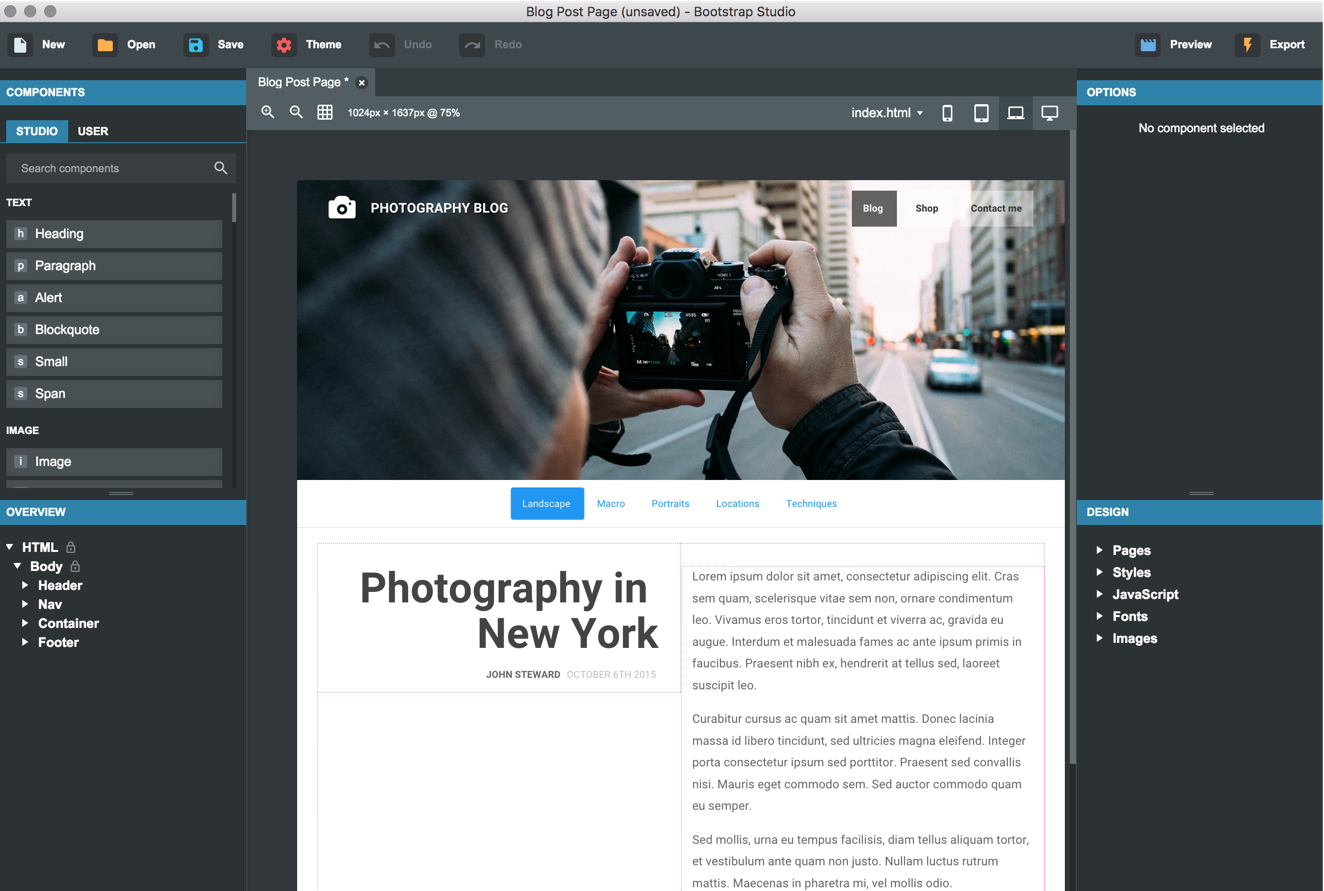Click the Shop button in page header
The height and width of the screenshot is (891, 1324).
point(927,209)
